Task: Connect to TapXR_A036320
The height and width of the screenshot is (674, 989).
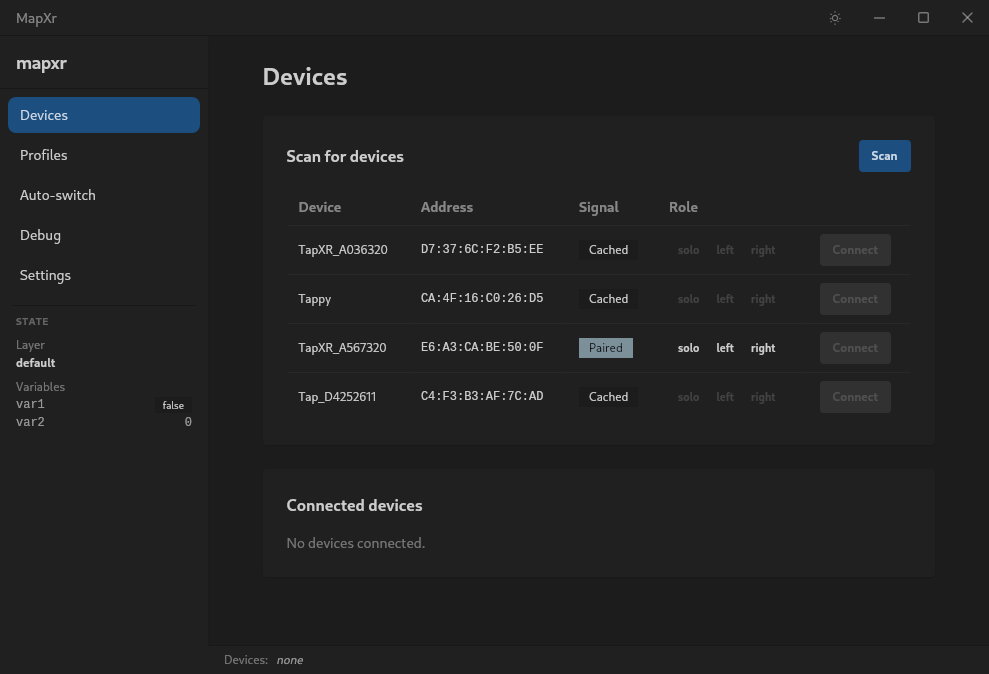Action: tap(854, 249)
